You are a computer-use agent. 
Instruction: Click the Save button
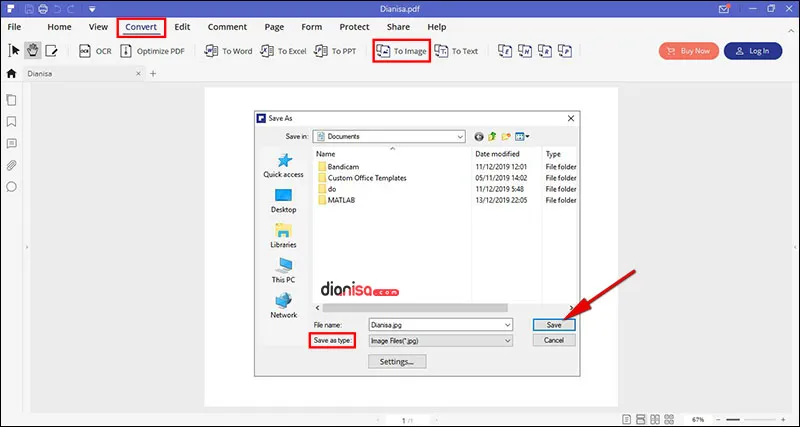click(553, 325)
